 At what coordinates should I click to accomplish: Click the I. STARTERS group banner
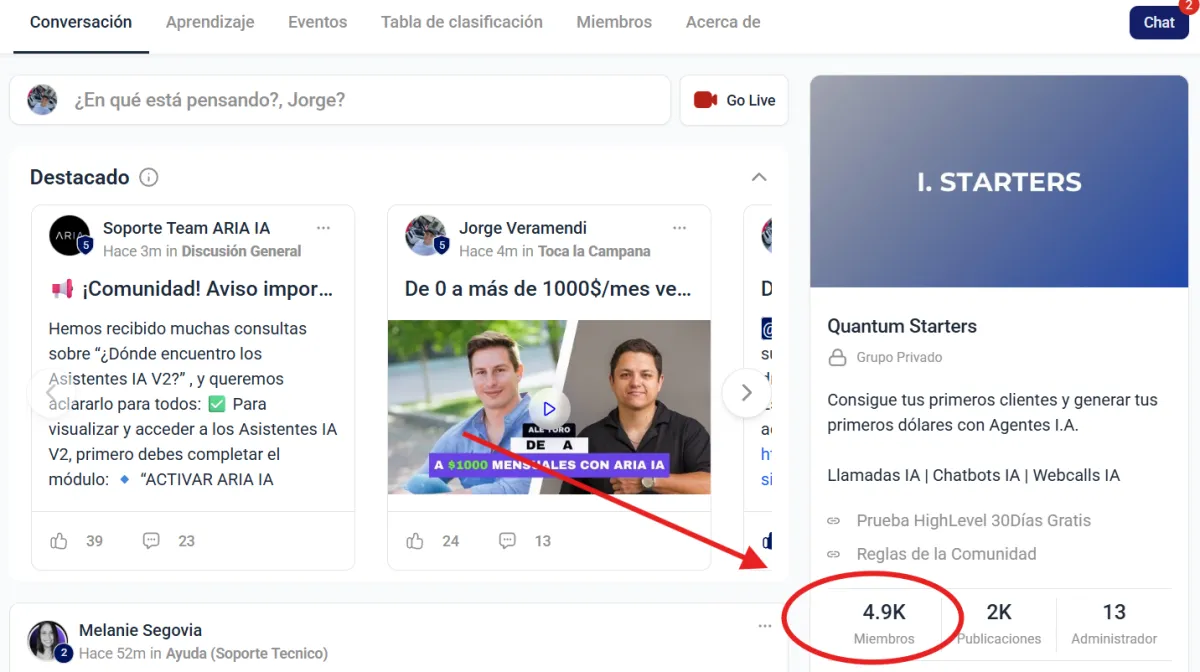click(999, 182)
